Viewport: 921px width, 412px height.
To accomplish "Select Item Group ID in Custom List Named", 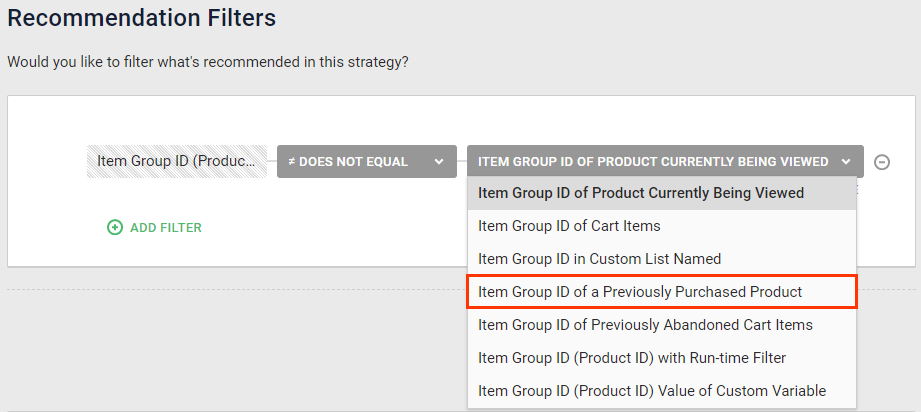I will (x=599, y=259).
